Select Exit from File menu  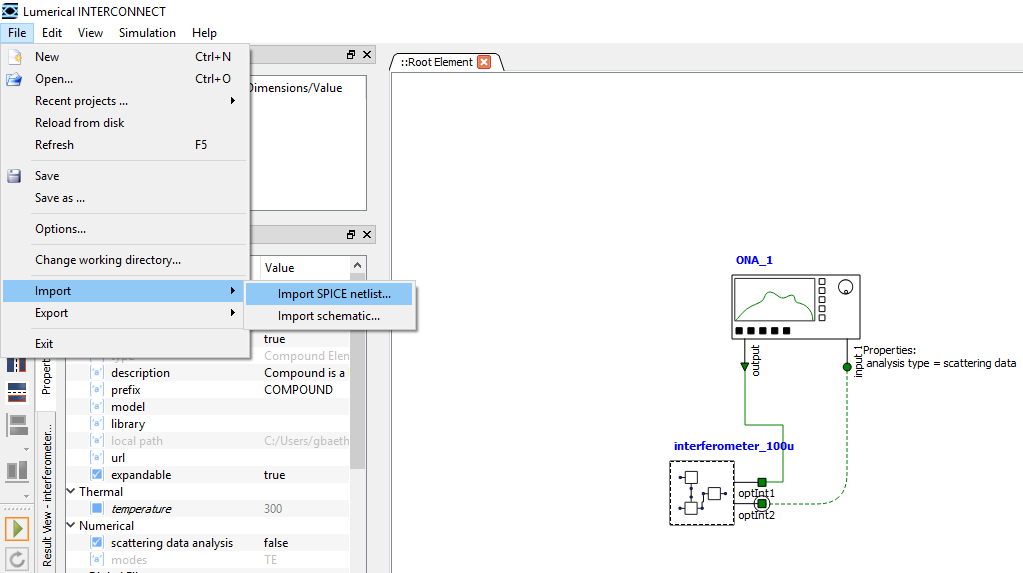[x=125, y=344]
